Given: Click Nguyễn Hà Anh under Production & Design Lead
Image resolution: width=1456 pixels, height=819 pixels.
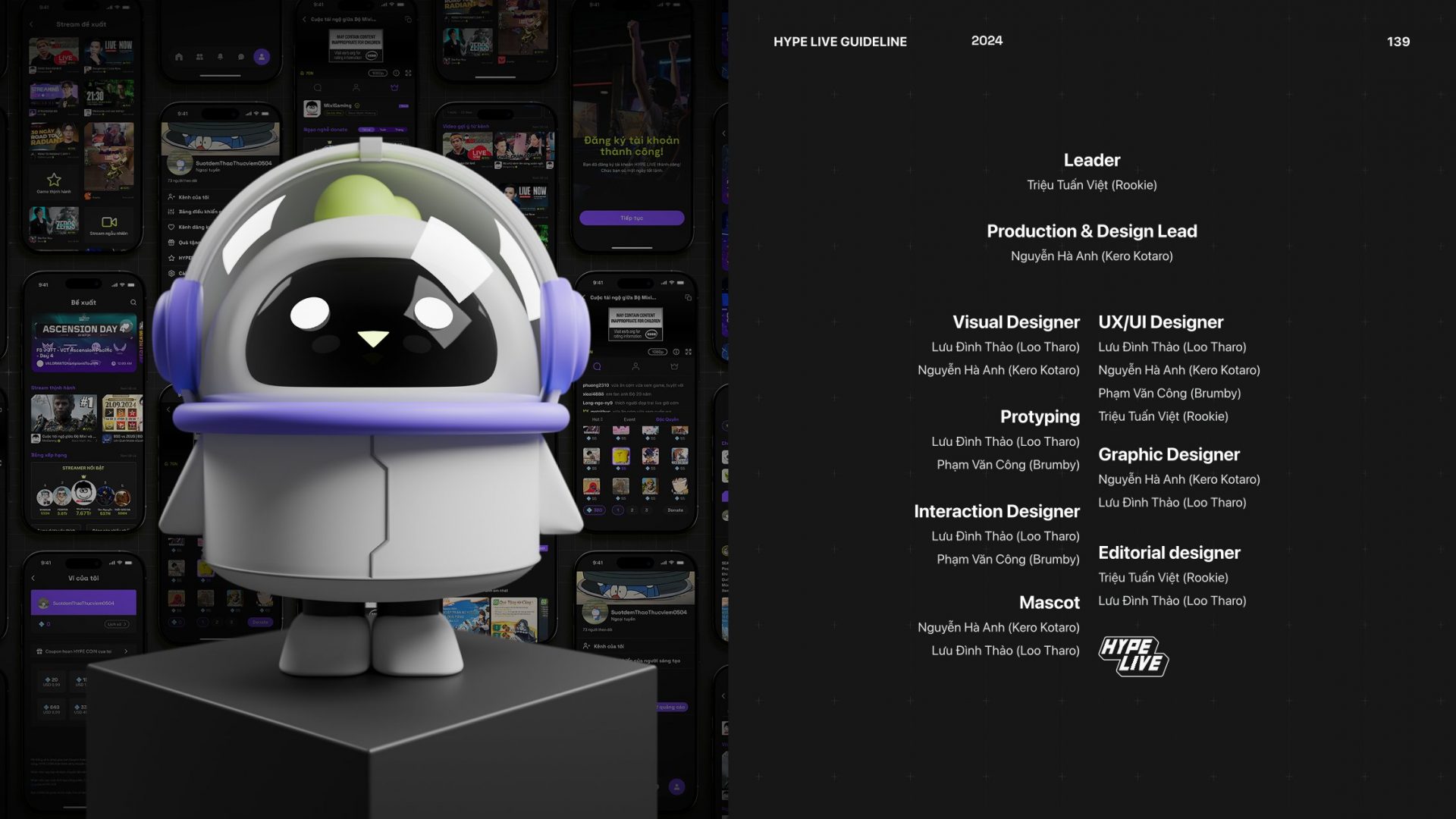Looking at the screenshot, I should (1092, 256).
